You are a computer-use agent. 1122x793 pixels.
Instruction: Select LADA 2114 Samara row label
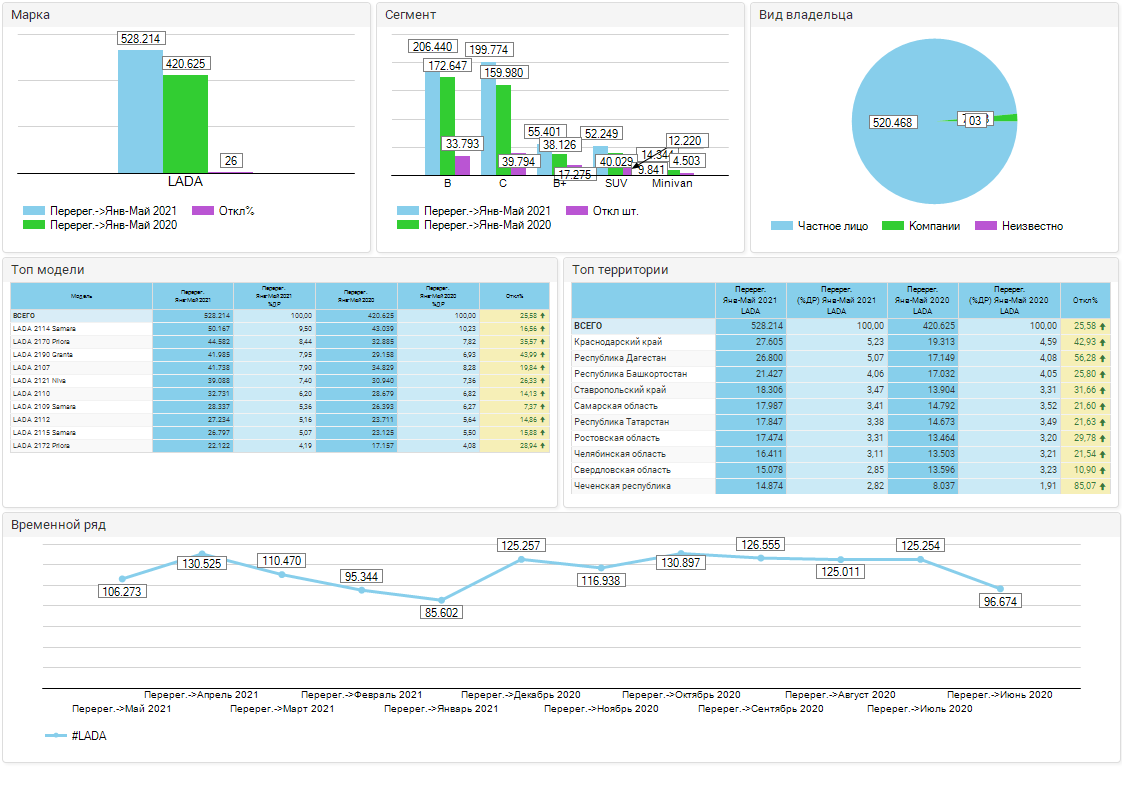click(44, 328)
